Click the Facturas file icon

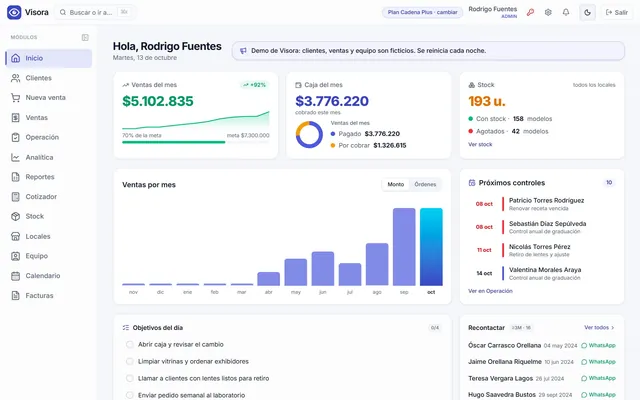click(16, 296)
